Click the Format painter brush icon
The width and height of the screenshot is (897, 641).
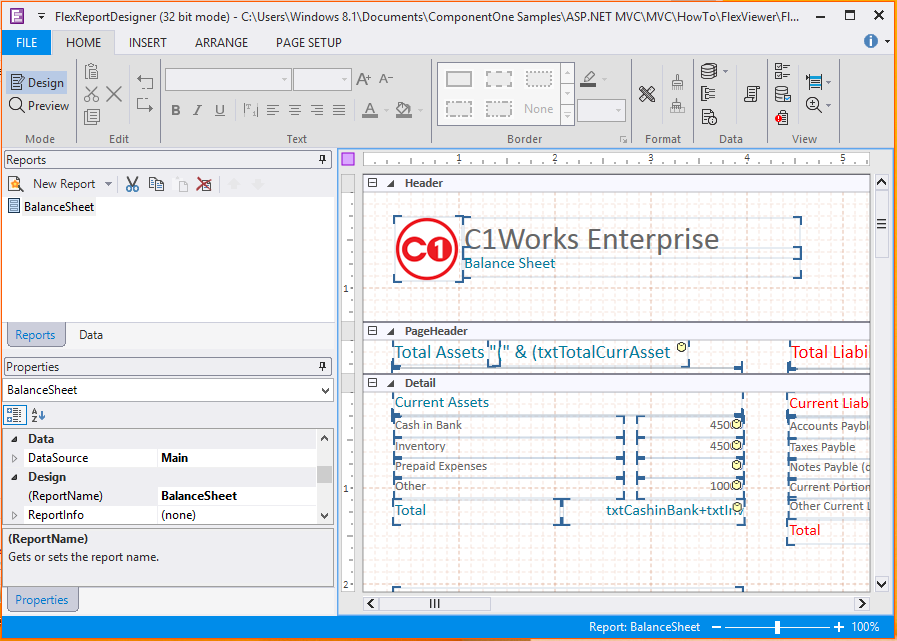pos(677,83)
